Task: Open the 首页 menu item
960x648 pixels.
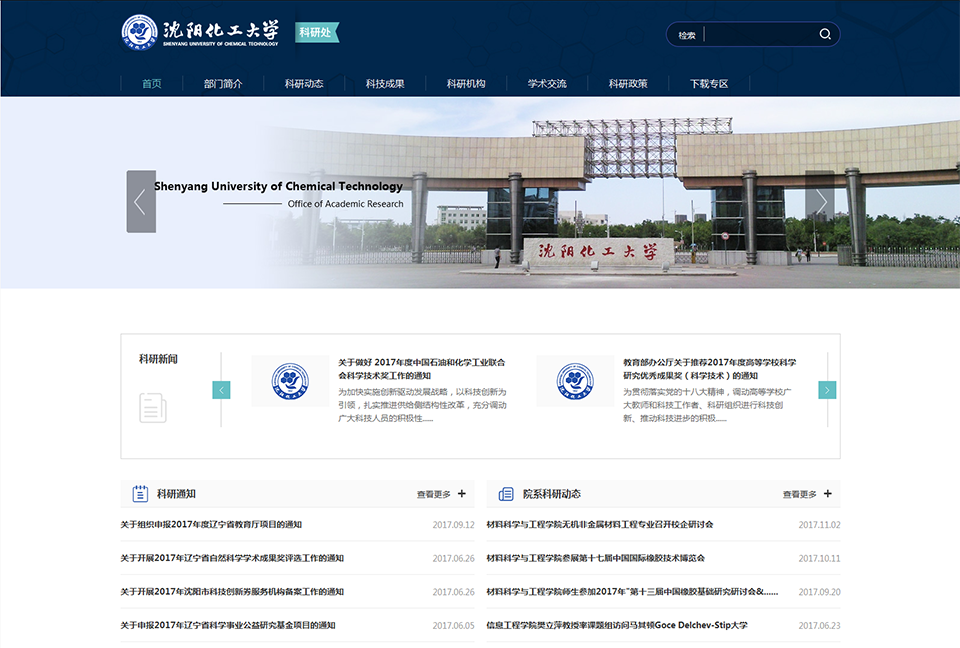Action: (x=152, y=84)
